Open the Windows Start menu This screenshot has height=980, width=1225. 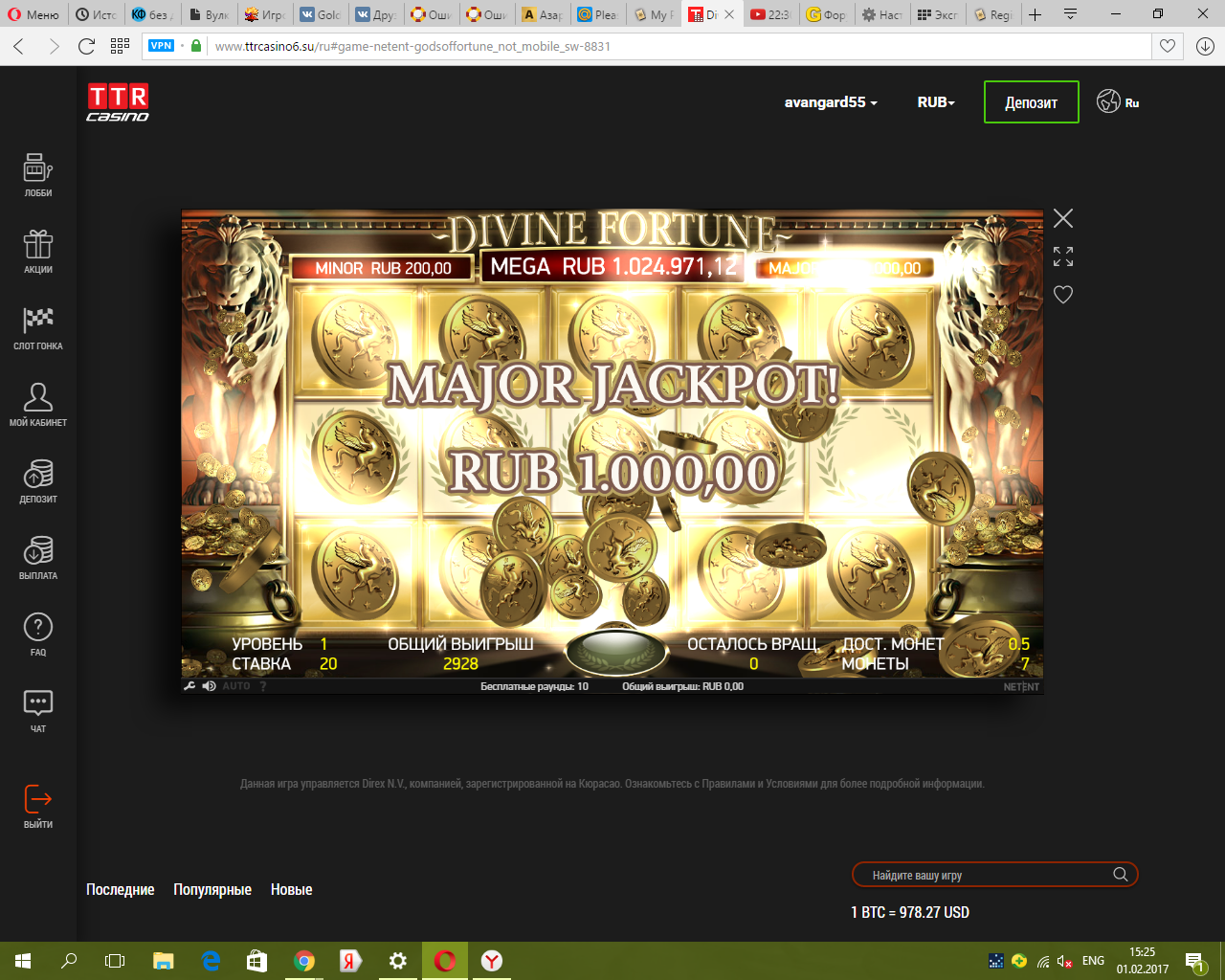[23, 961]
